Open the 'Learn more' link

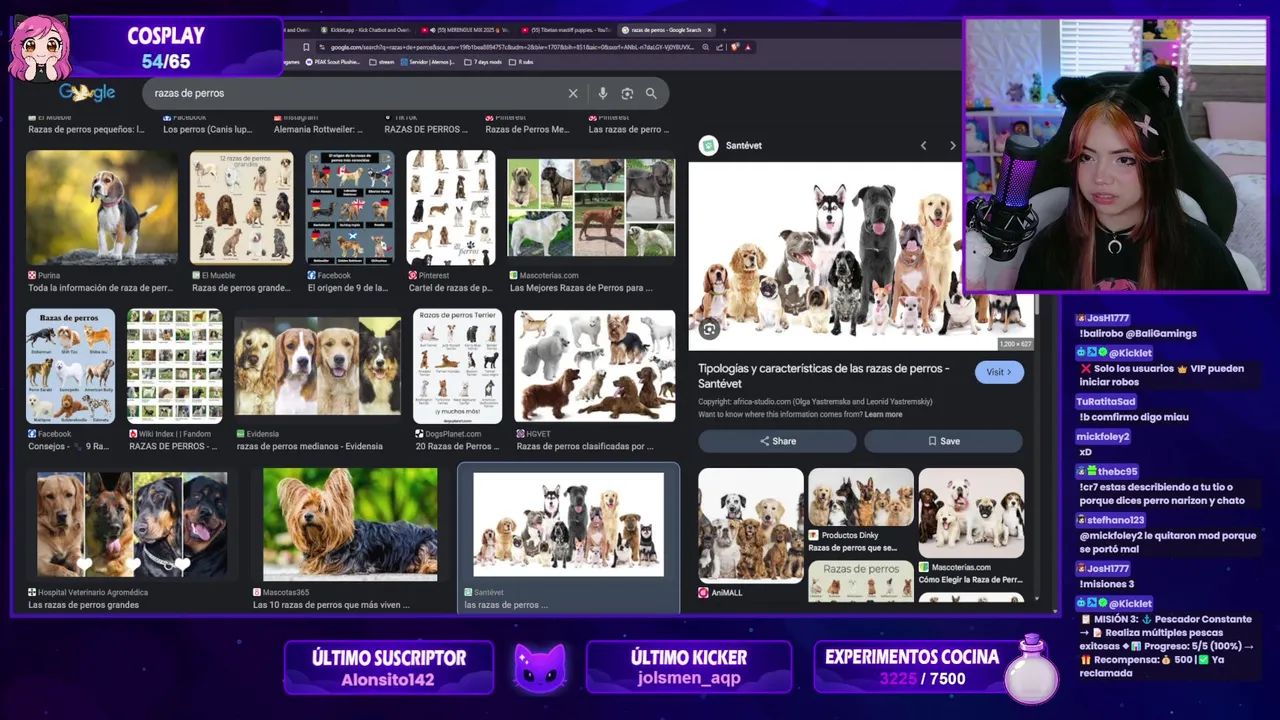883,414
